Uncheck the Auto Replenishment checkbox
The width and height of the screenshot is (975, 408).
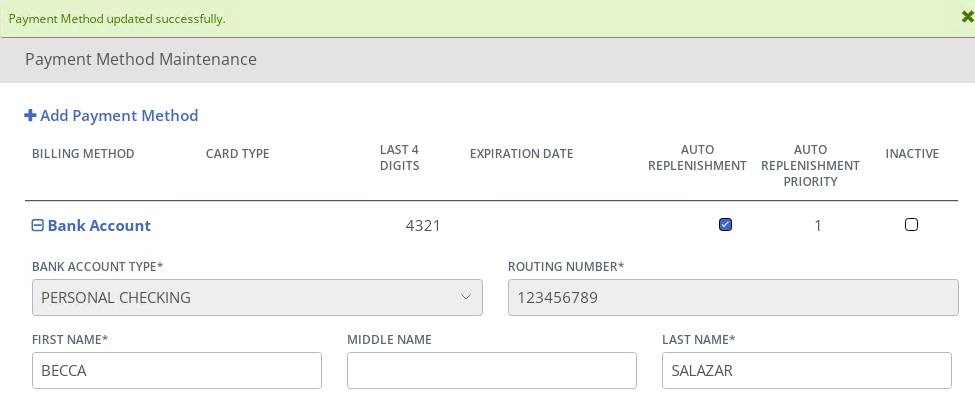pos(725,225)
